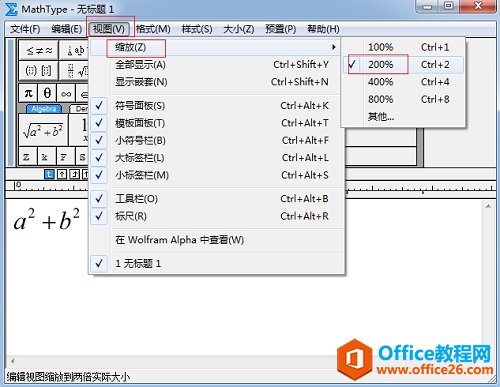The height and width of the screenshot is (387, 500).
Task: Switch to the partially hidden Derivs tab
Action: tap(80, 109)
